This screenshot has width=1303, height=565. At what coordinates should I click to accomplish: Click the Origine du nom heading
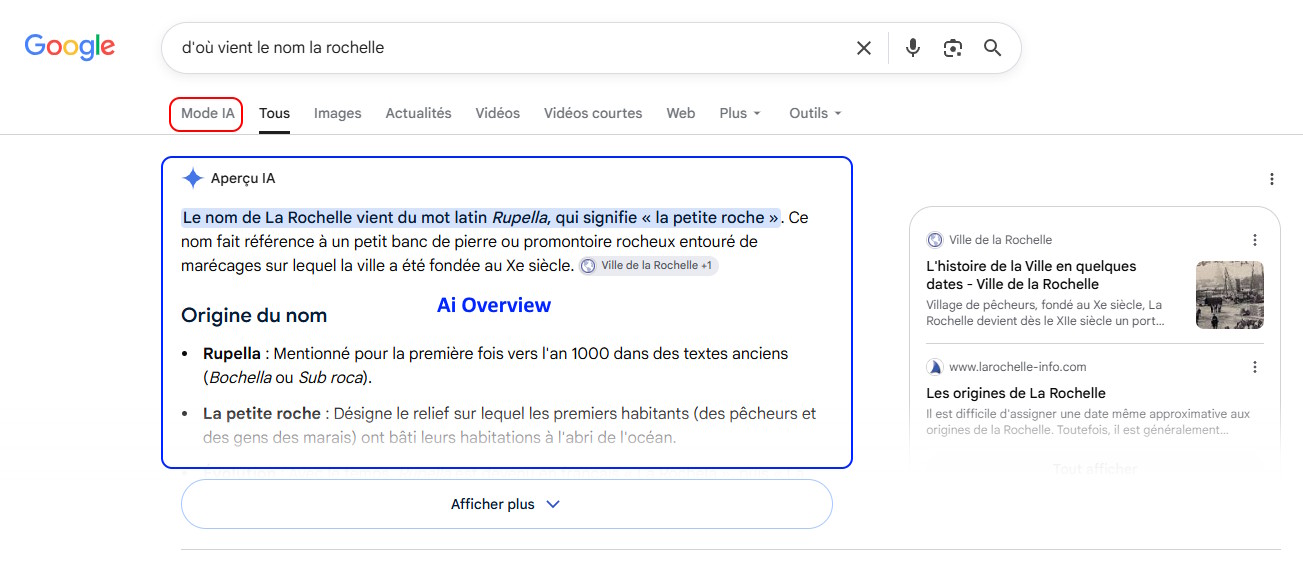254,316
